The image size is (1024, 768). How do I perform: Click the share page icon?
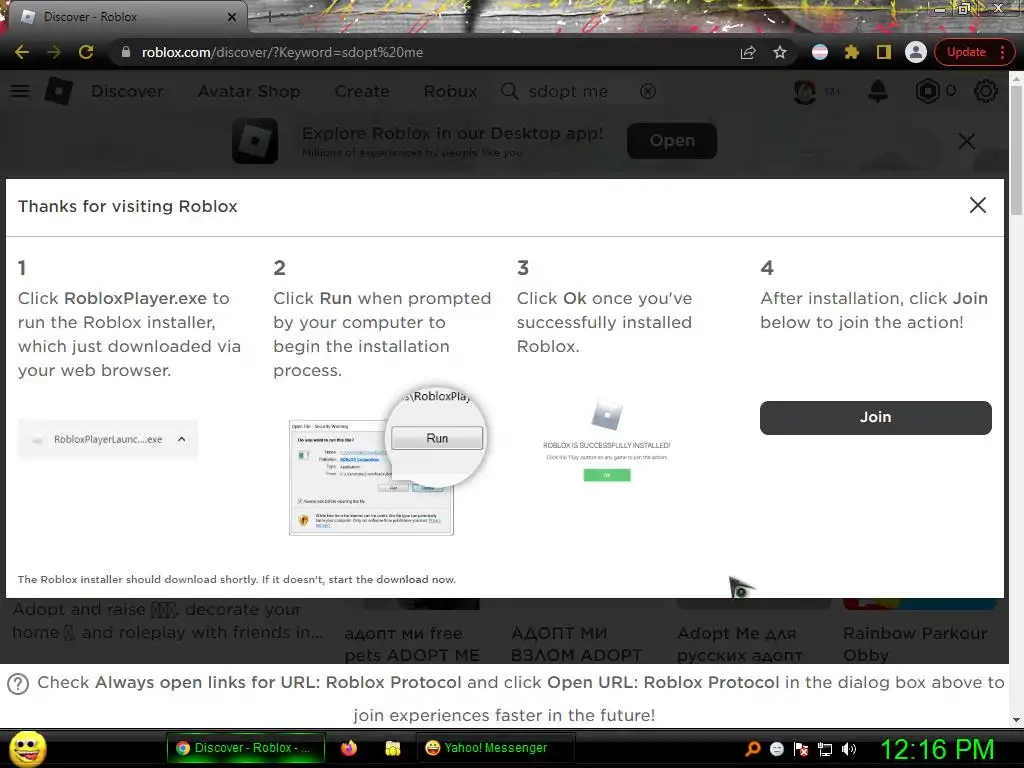tap(748, 52)
